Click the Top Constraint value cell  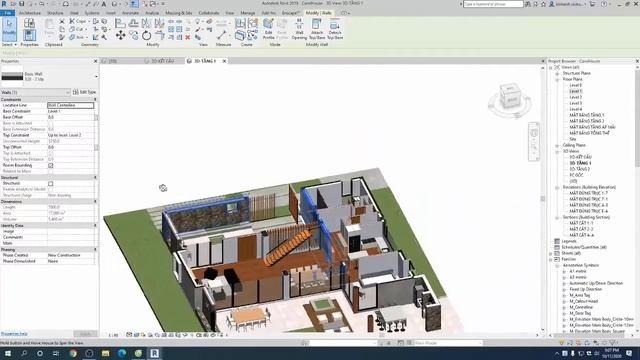coord(71,135)
